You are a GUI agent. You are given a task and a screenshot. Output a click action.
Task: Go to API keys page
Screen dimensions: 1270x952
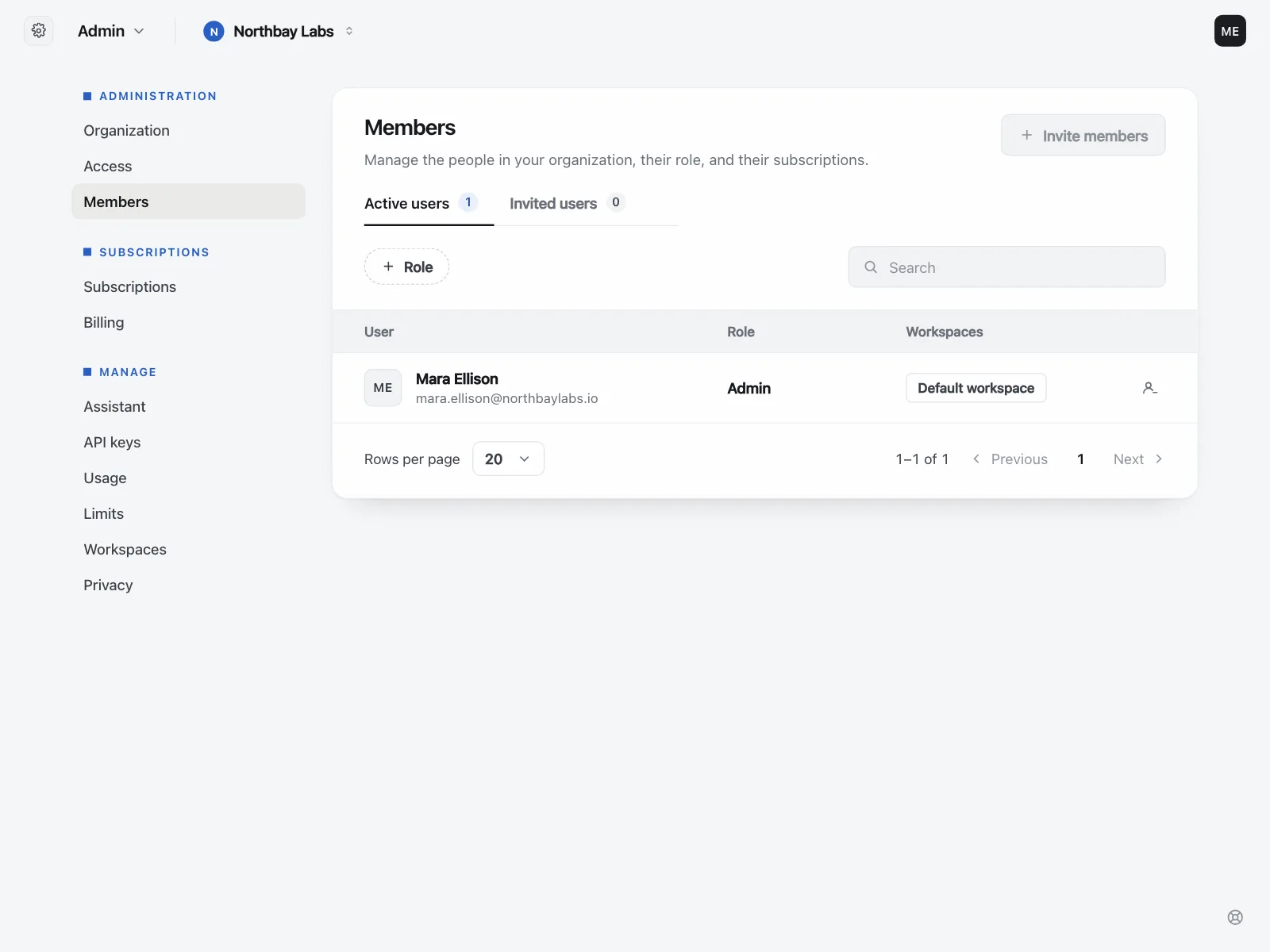(188, 442)
